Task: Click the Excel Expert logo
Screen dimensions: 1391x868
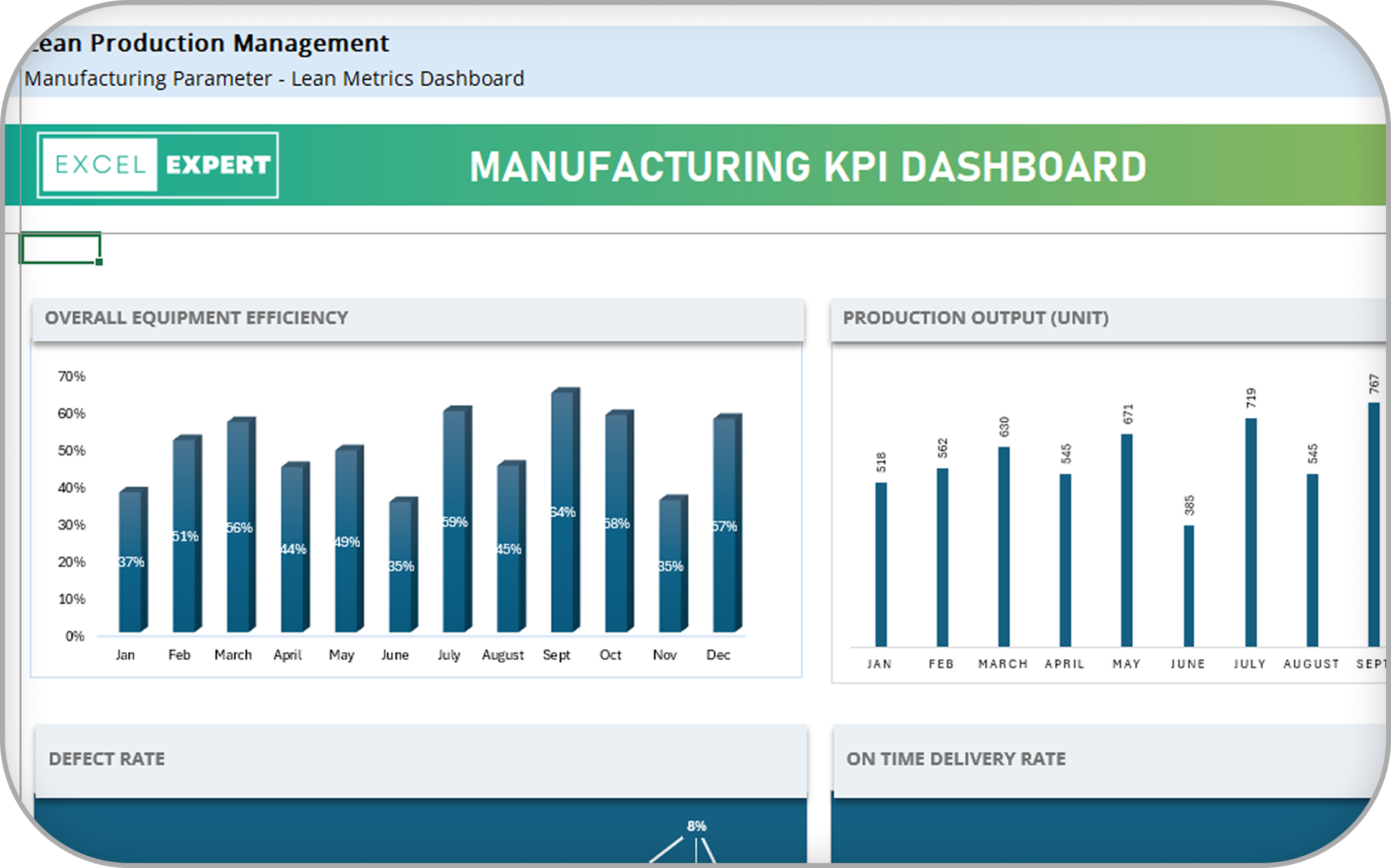Action: pyautogui.click(x=157, y=165)
